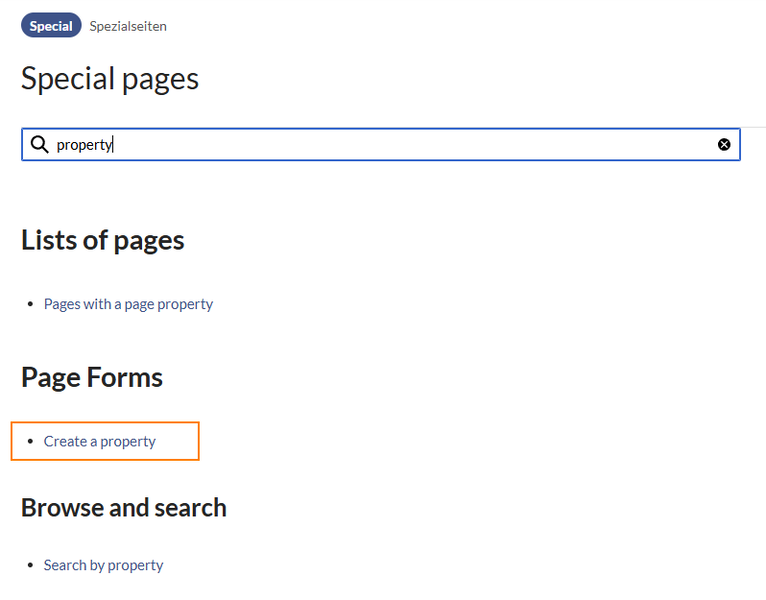Viewport: 766px width, 600px height.
Task: Click the word "Pages" in first list link
Action: tap(62, 304)
